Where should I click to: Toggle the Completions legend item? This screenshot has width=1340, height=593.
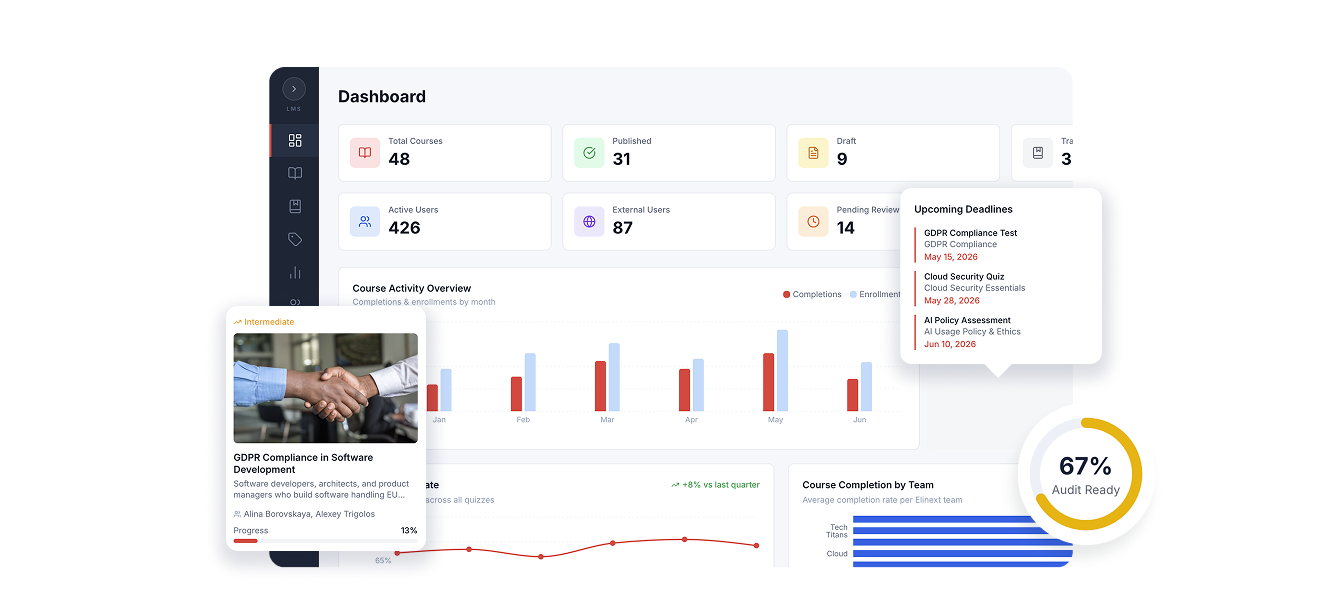tap(812, 295)
